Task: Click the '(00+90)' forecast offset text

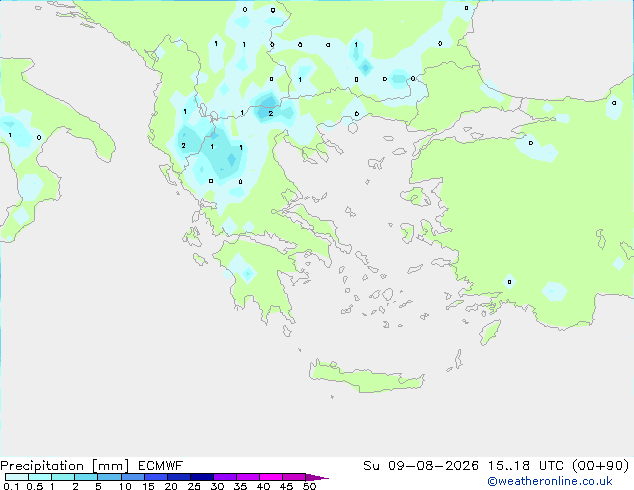Action: click(601, 466)
